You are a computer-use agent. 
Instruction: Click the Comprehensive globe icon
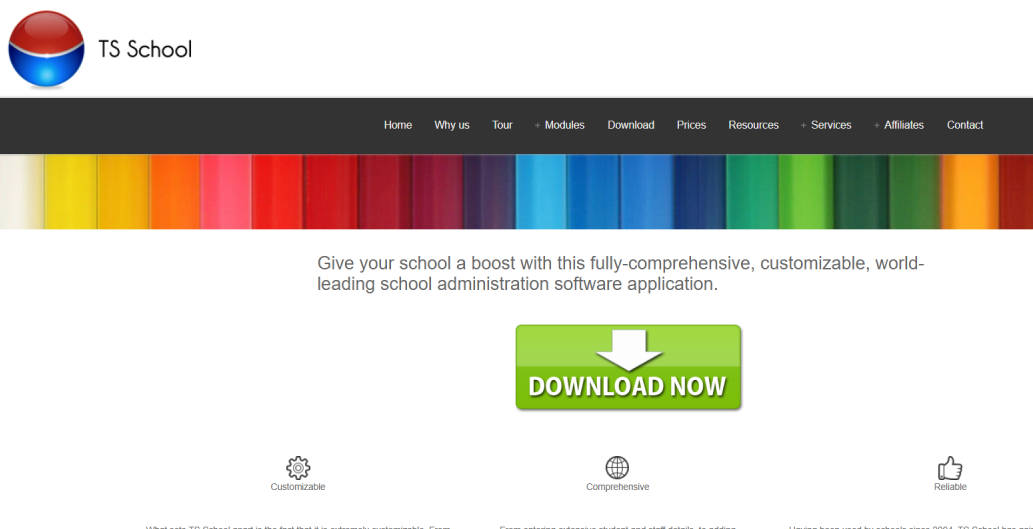(x=617, y=467)
